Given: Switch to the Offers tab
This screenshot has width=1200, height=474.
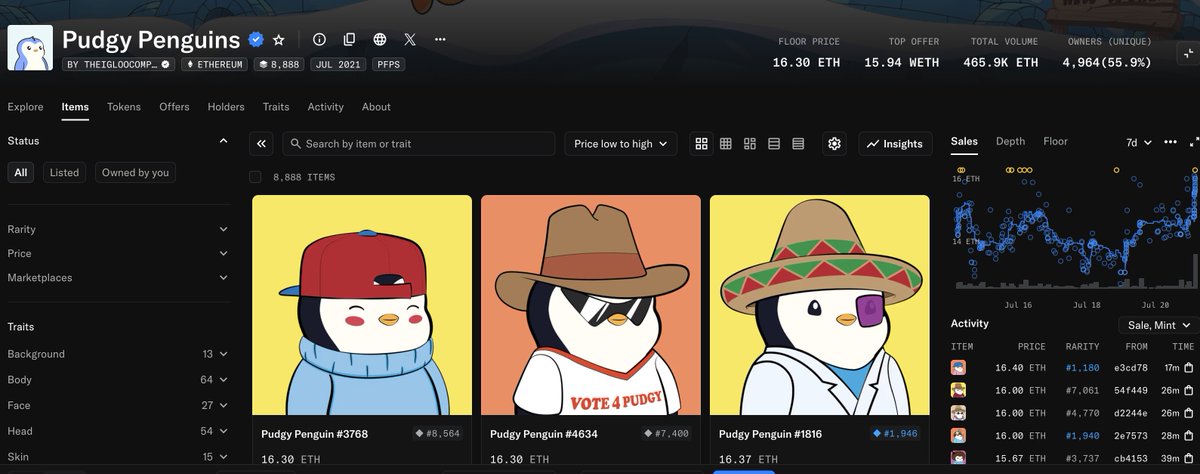Looking at the screenshot, I should click(174, 107).
